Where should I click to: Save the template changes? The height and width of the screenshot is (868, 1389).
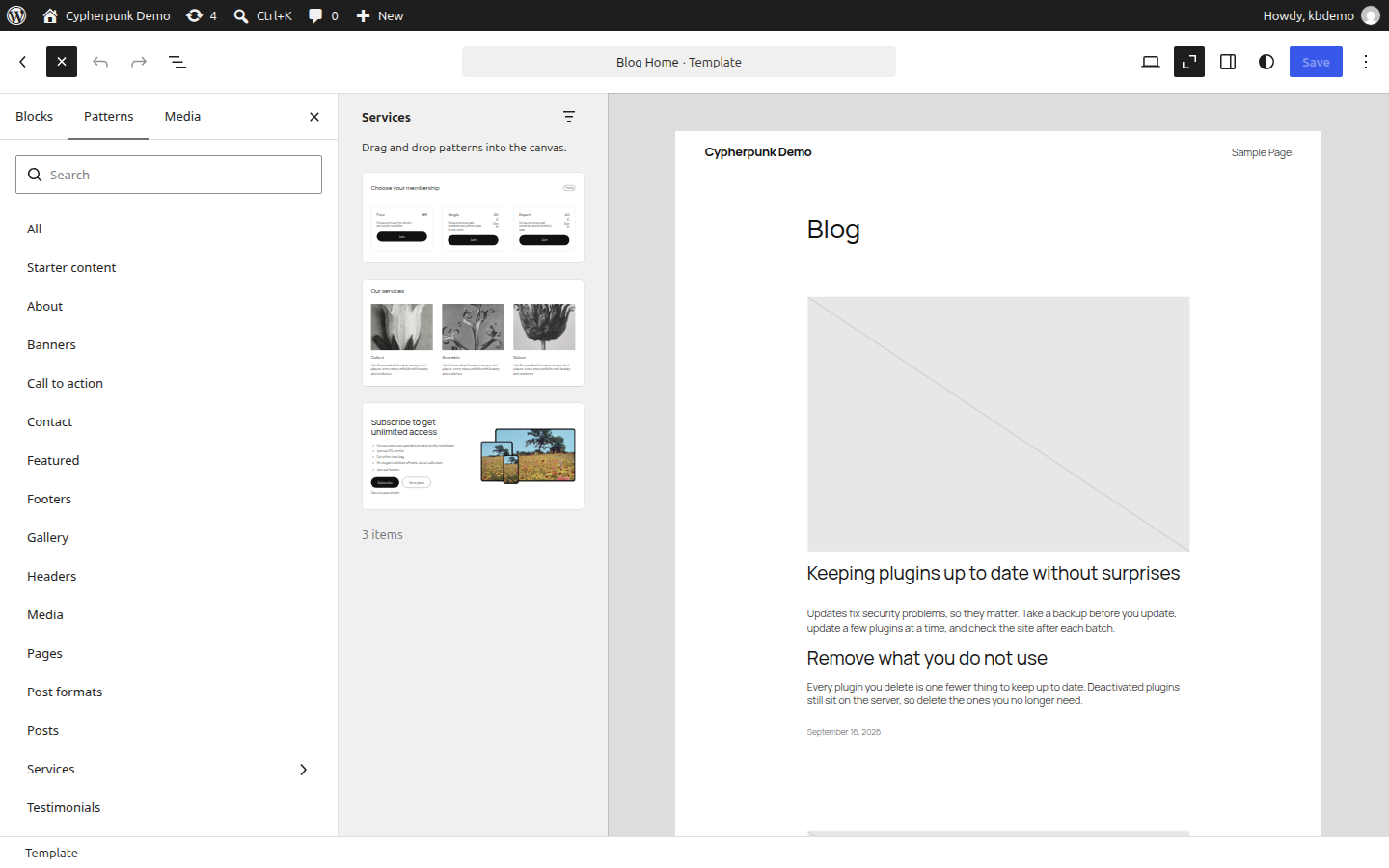pyautogui.click(x=1316, y=62)
